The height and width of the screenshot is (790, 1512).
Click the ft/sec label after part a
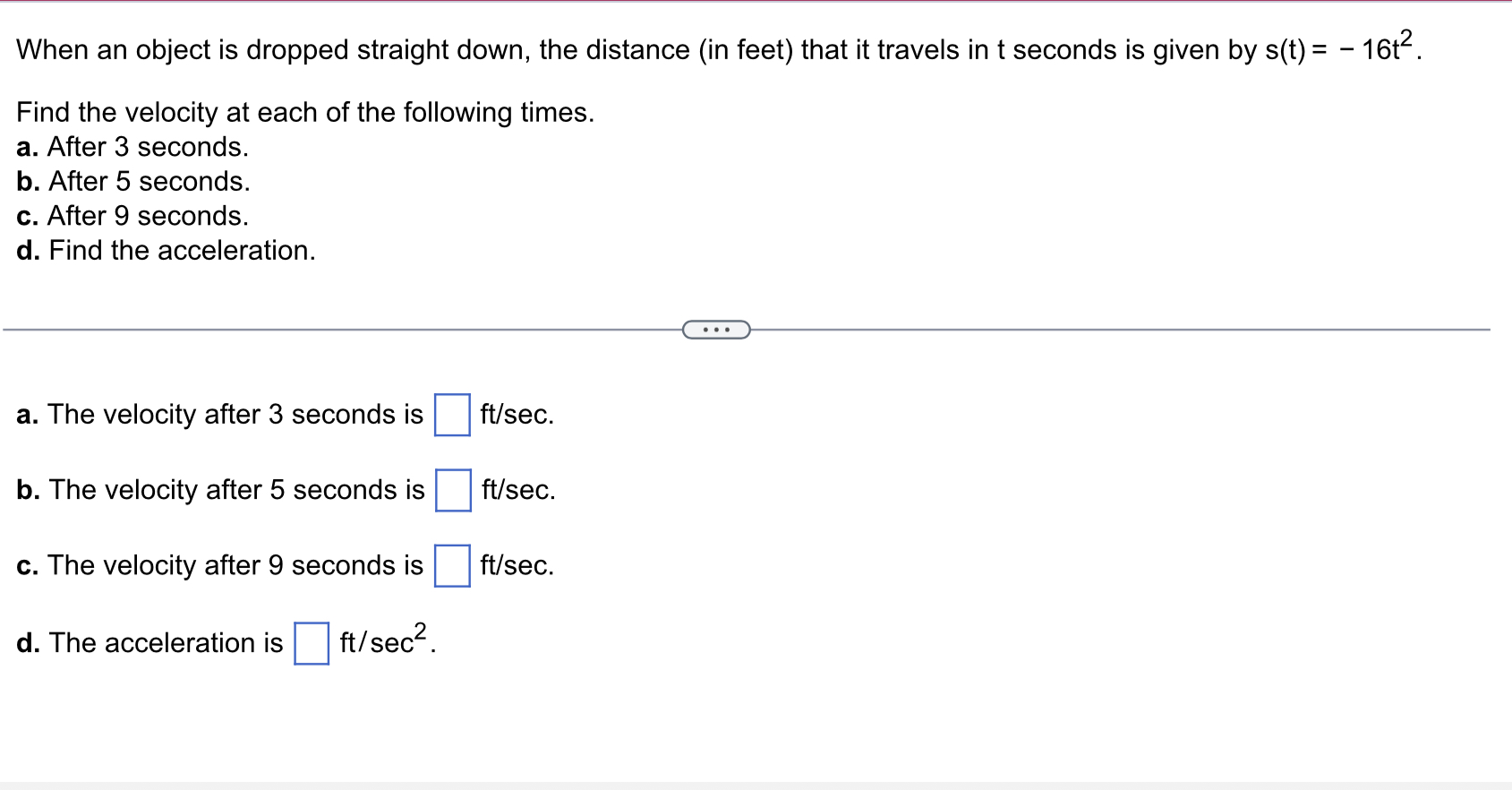[517, 415]
